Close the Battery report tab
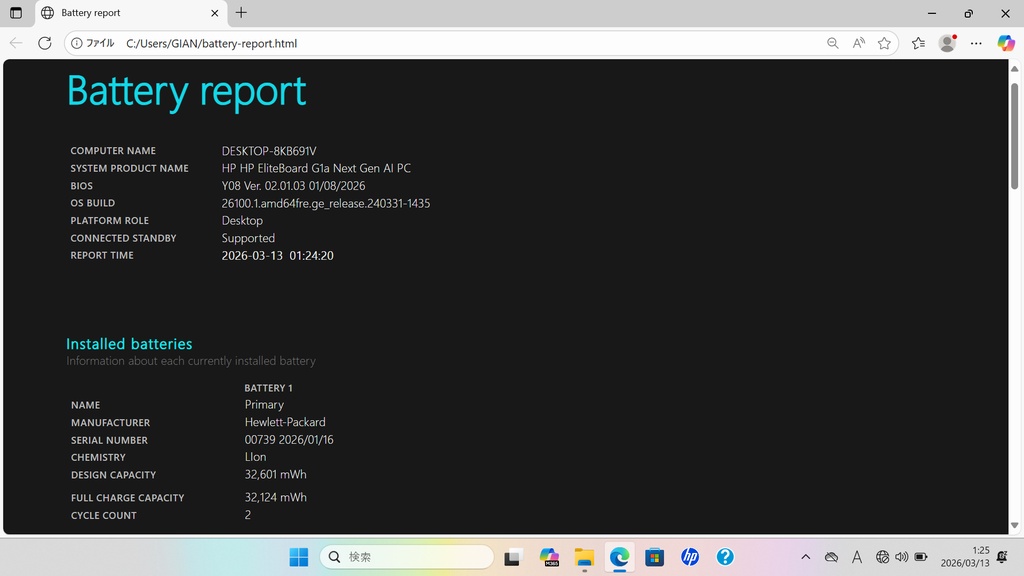This screenshot has height=576, width=1024. [x=215, y=13]
